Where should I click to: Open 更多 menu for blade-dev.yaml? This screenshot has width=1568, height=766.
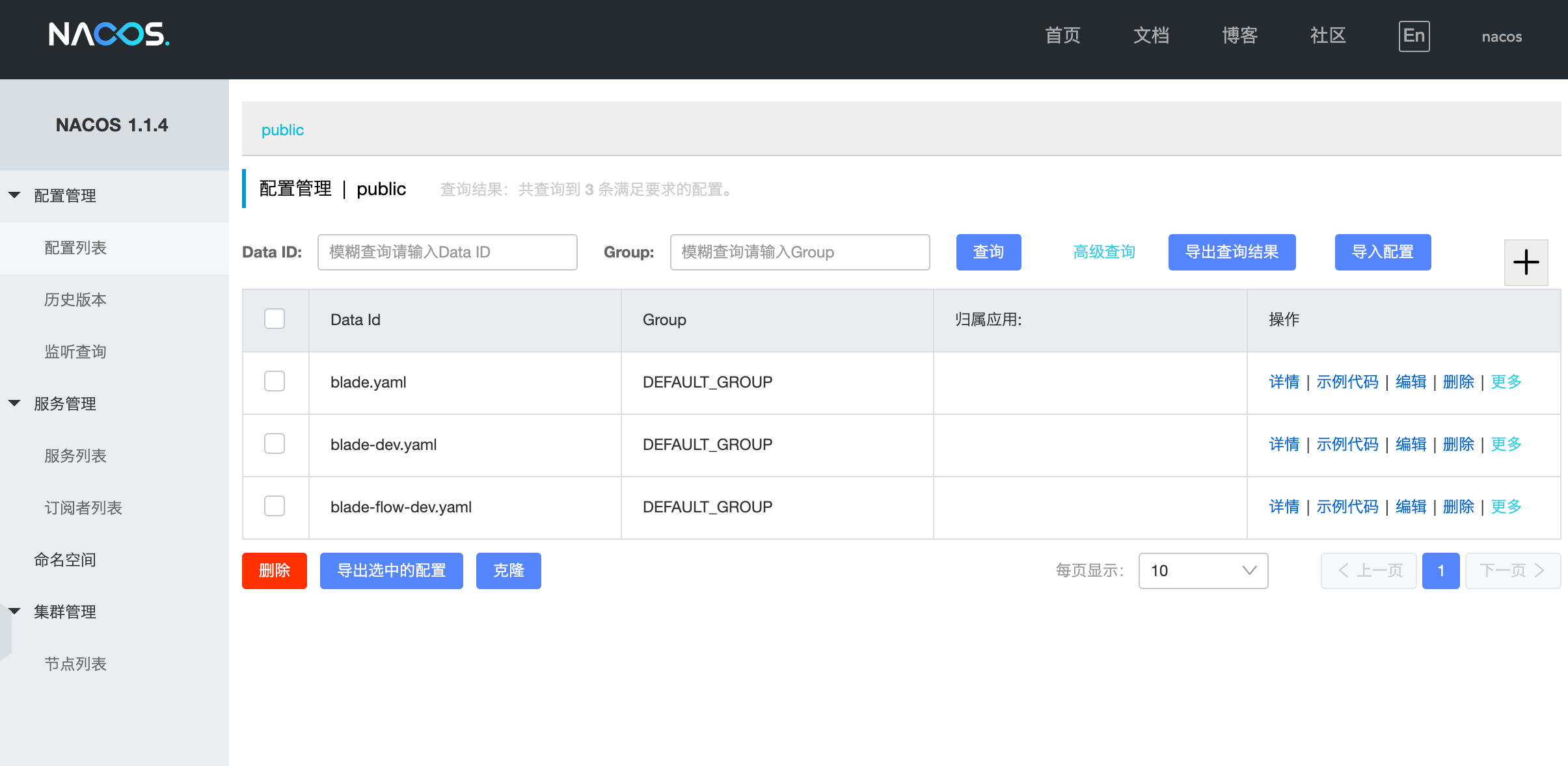coord(1506,444)
